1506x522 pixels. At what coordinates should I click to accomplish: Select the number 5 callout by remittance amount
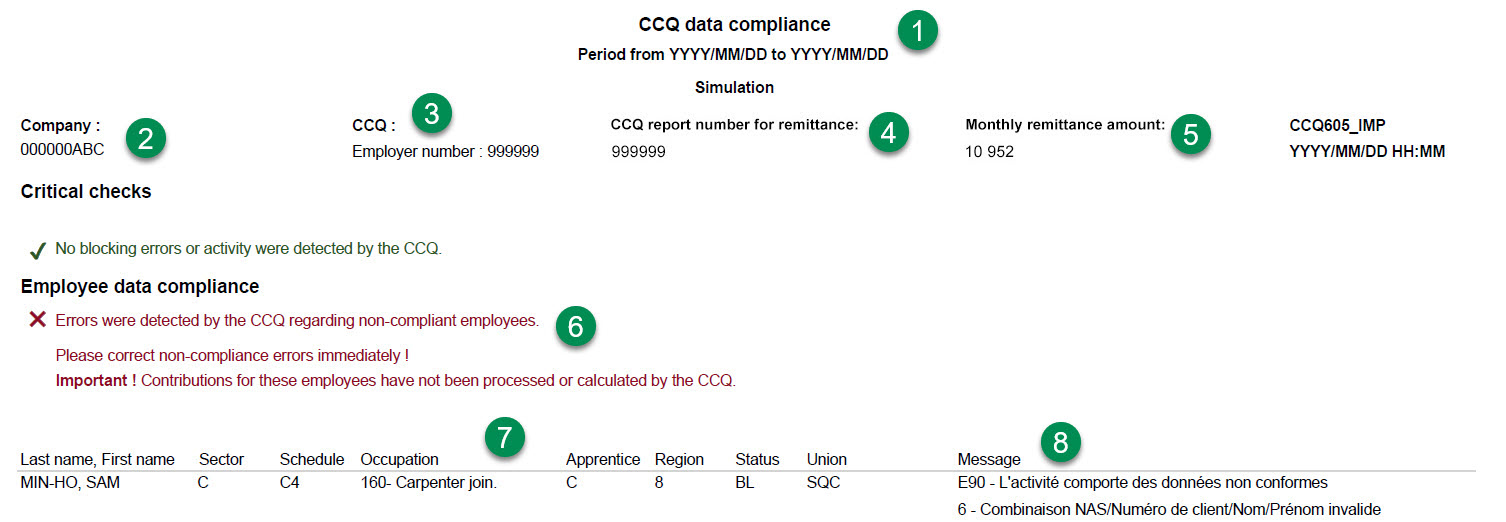click(x=1190, y=134)
